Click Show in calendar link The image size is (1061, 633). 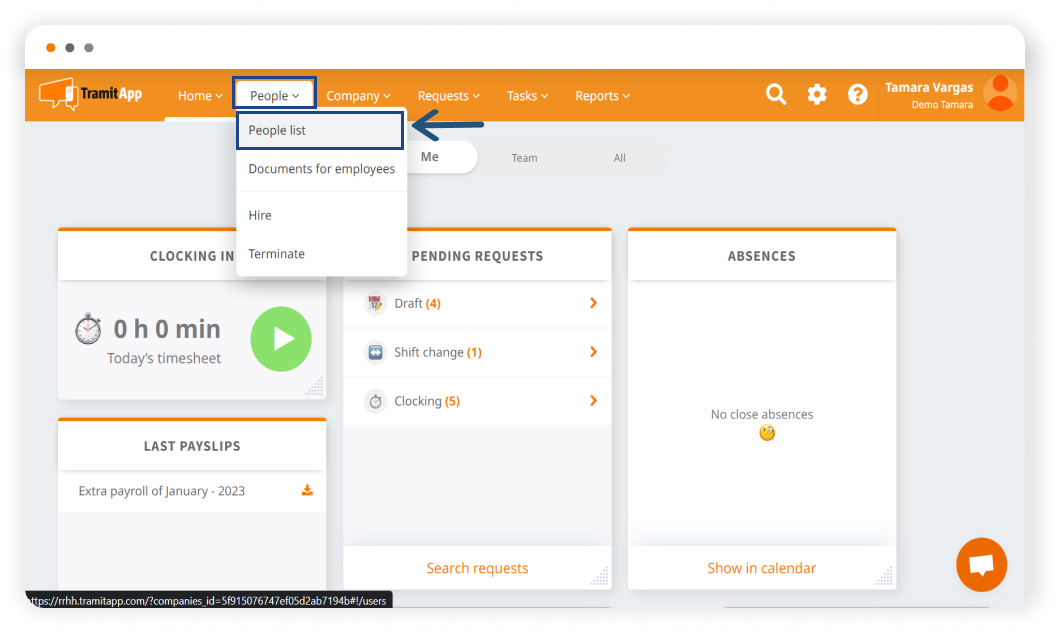tap(761, 568)
